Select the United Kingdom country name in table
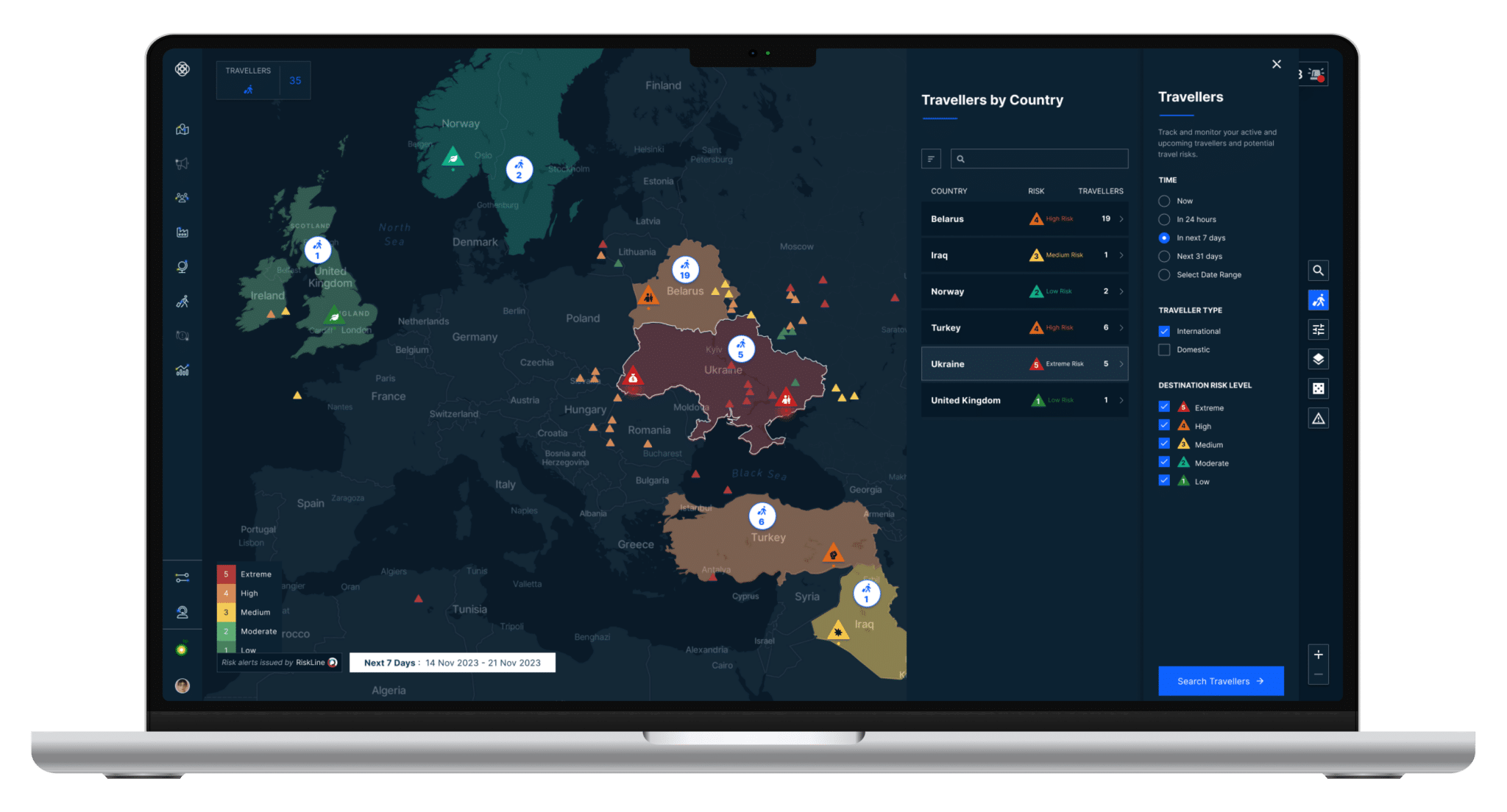The height and width of the screenshot is (812, 1507). click(x=965, y=401)
